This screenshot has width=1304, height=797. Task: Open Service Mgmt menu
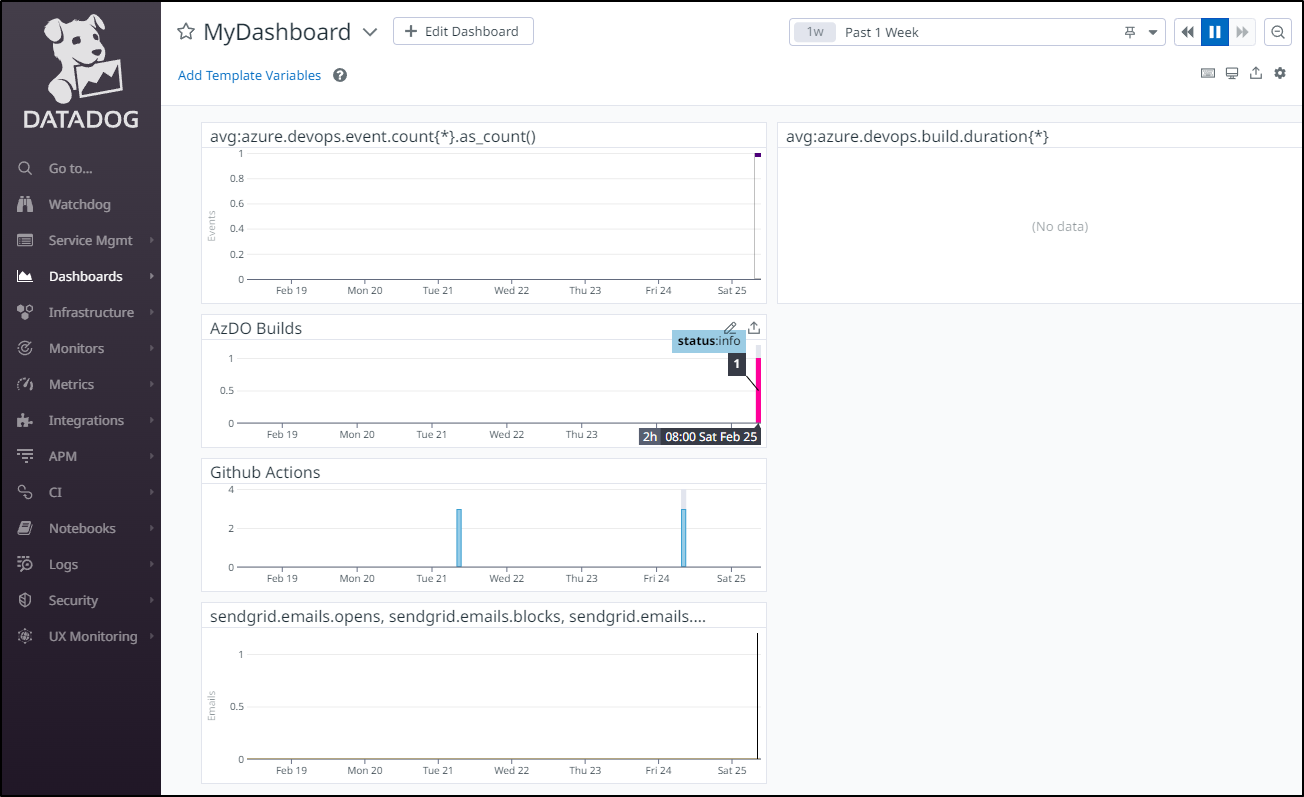[x=80, y=240]
